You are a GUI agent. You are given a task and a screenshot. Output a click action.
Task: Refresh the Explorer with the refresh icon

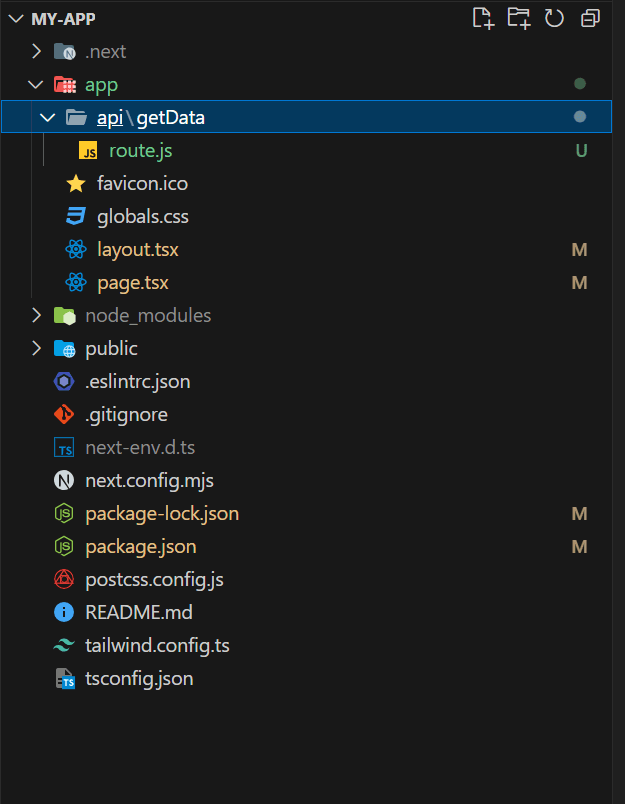554,18
